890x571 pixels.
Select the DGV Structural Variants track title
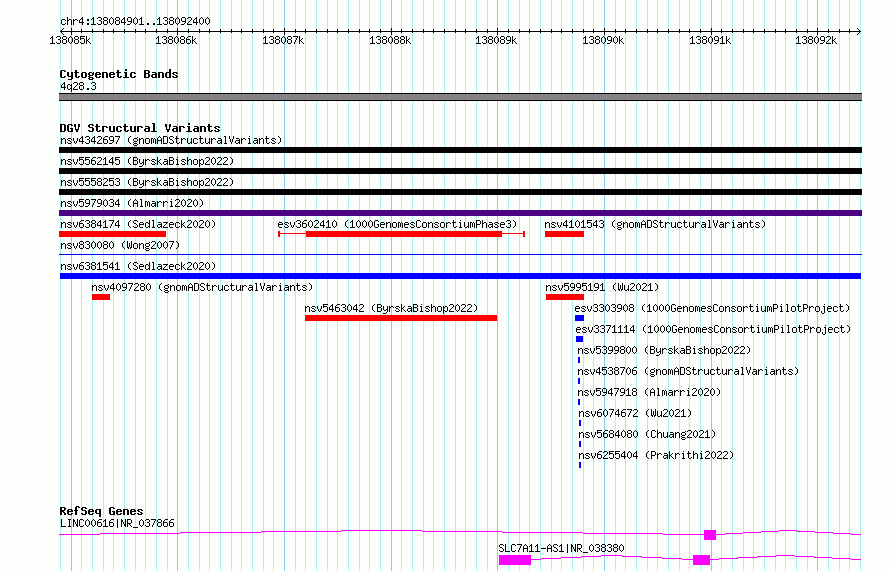140,128
